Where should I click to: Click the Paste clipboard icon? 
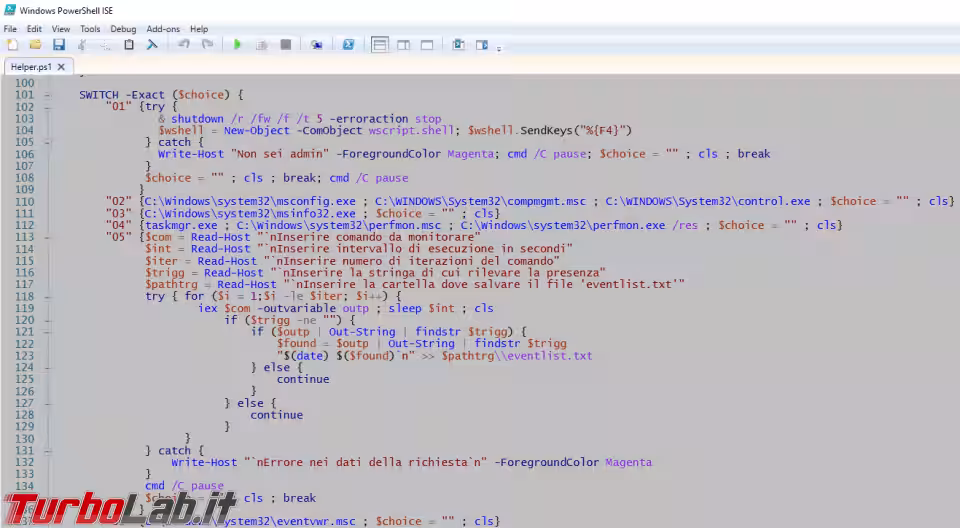(128, 45)
